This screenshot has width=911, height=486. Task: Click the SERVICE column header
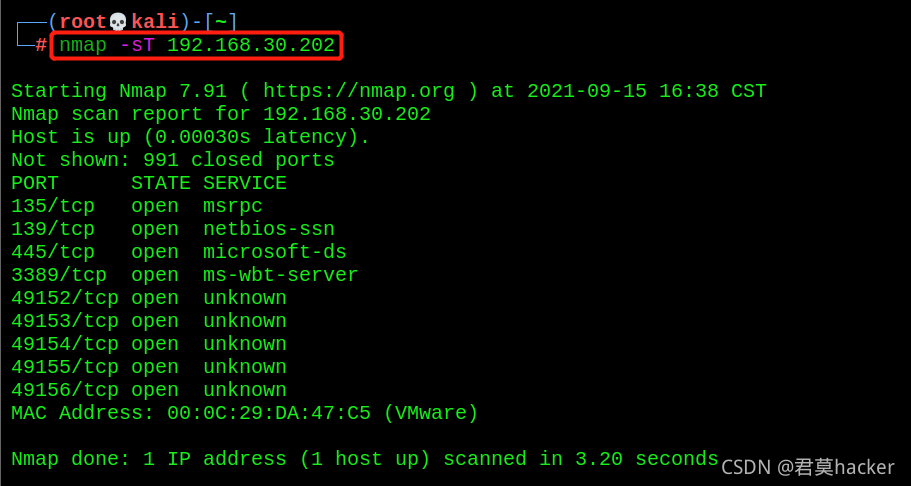pos(245,183)
